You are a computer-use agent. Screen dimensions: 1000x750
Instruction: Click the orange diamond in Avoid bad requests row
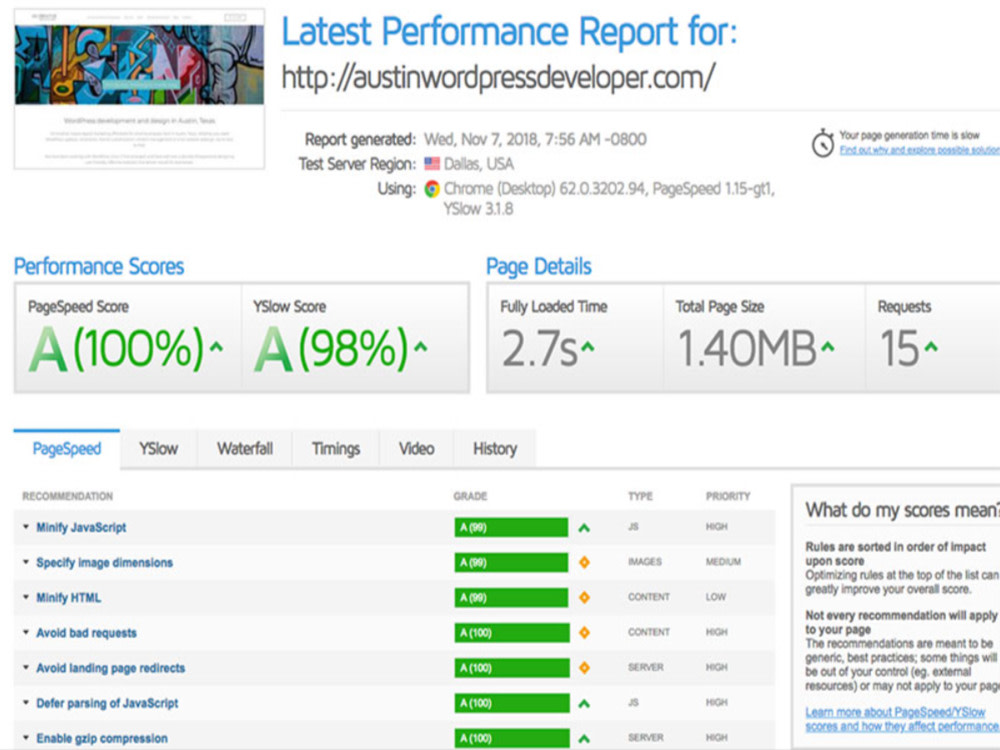point(584,633)
